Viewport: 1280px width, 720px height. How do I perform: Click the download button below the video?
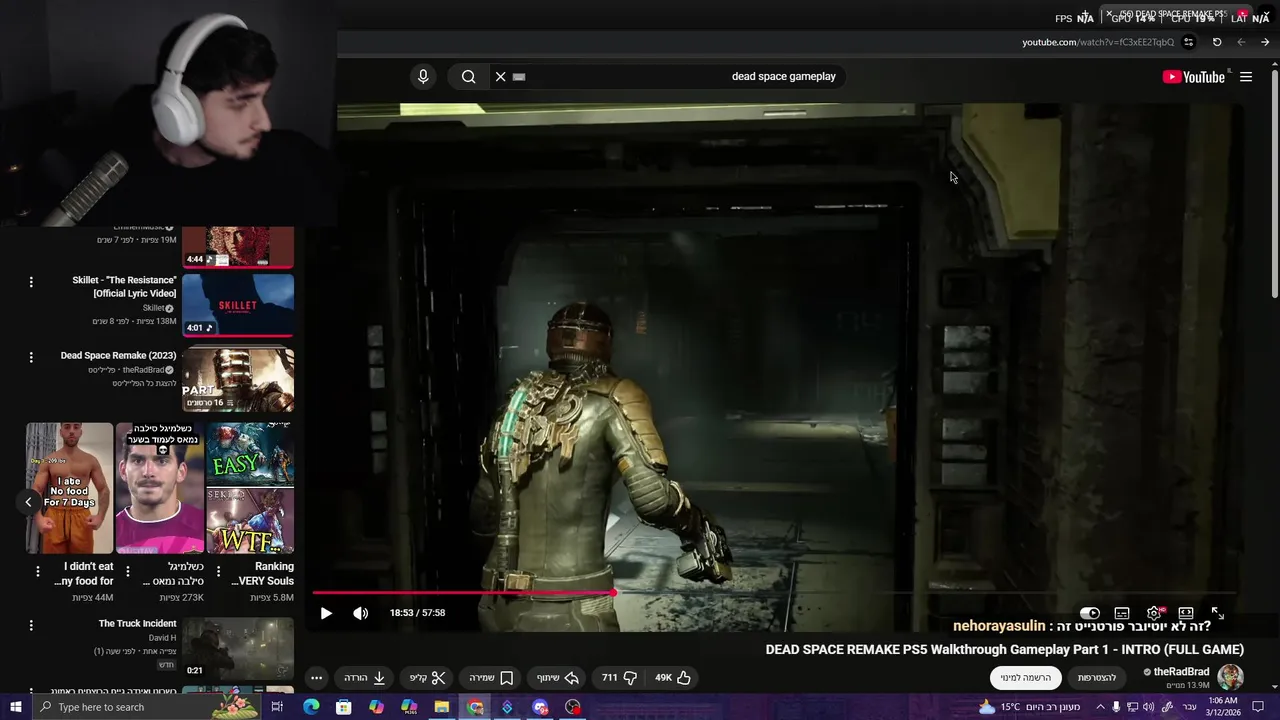[365, 678]
